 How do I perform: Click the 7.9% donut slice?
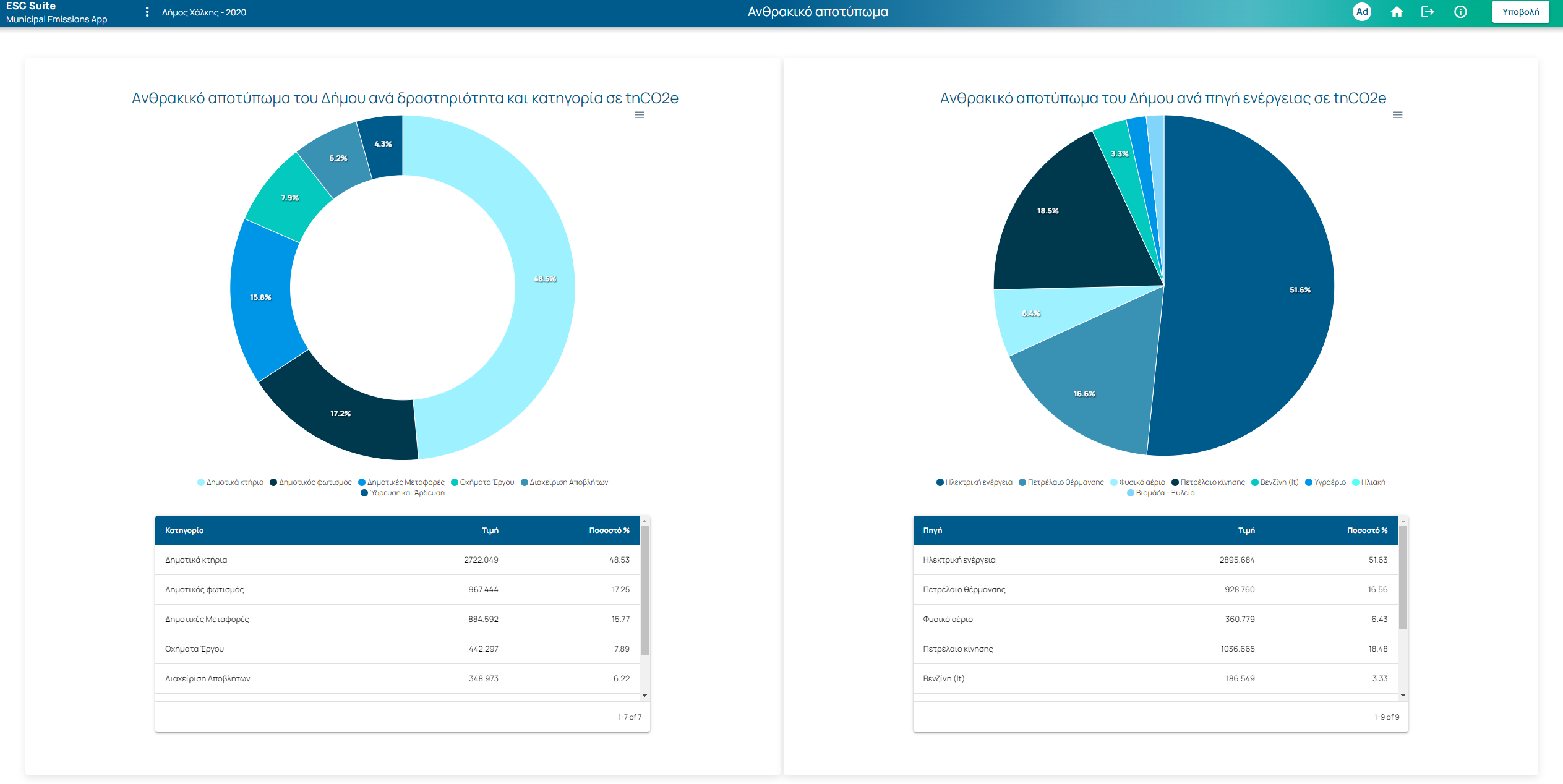coord(289,198)
